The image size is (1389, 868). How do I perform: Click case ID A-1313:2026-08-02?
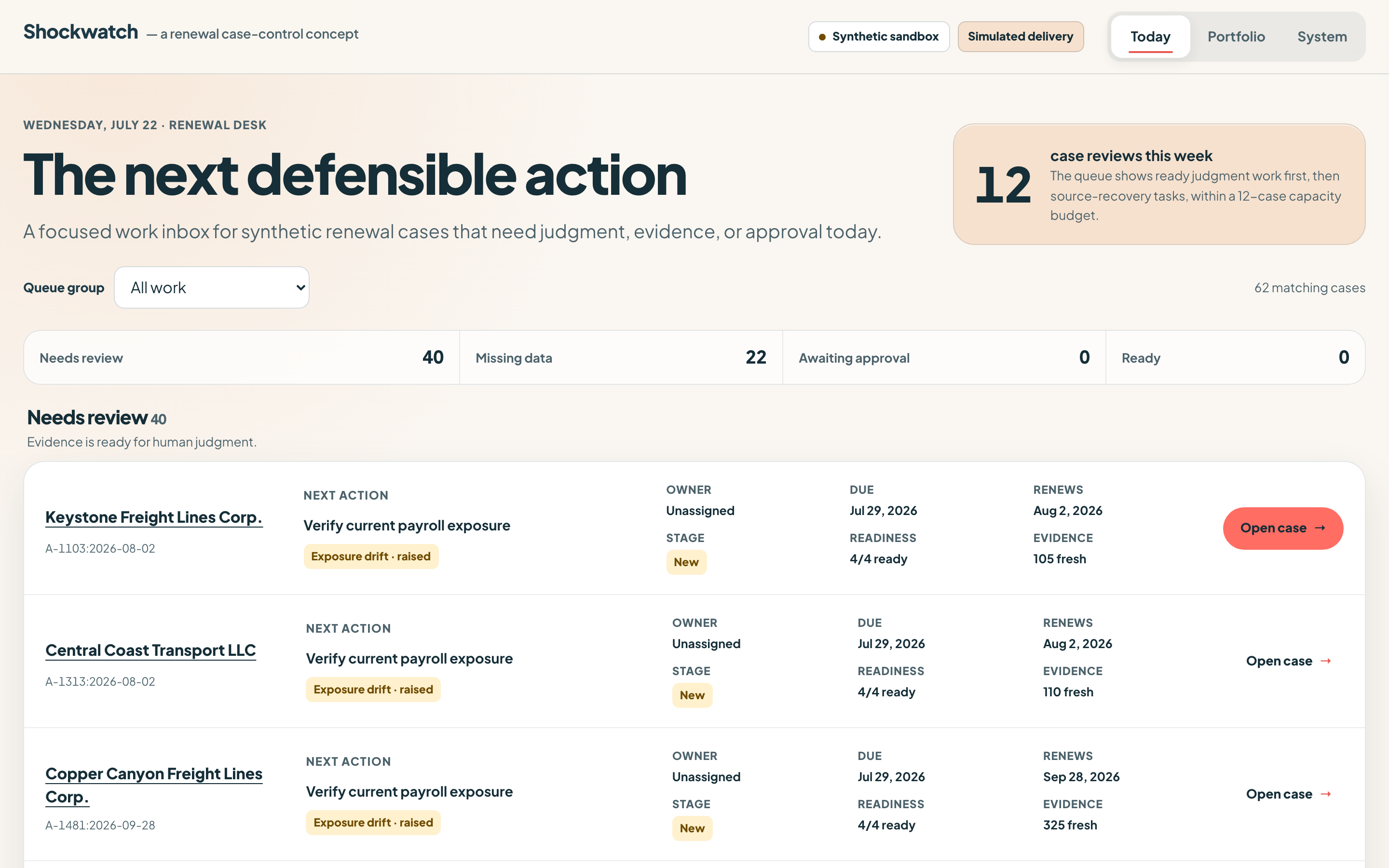click(x=100, y=682)
